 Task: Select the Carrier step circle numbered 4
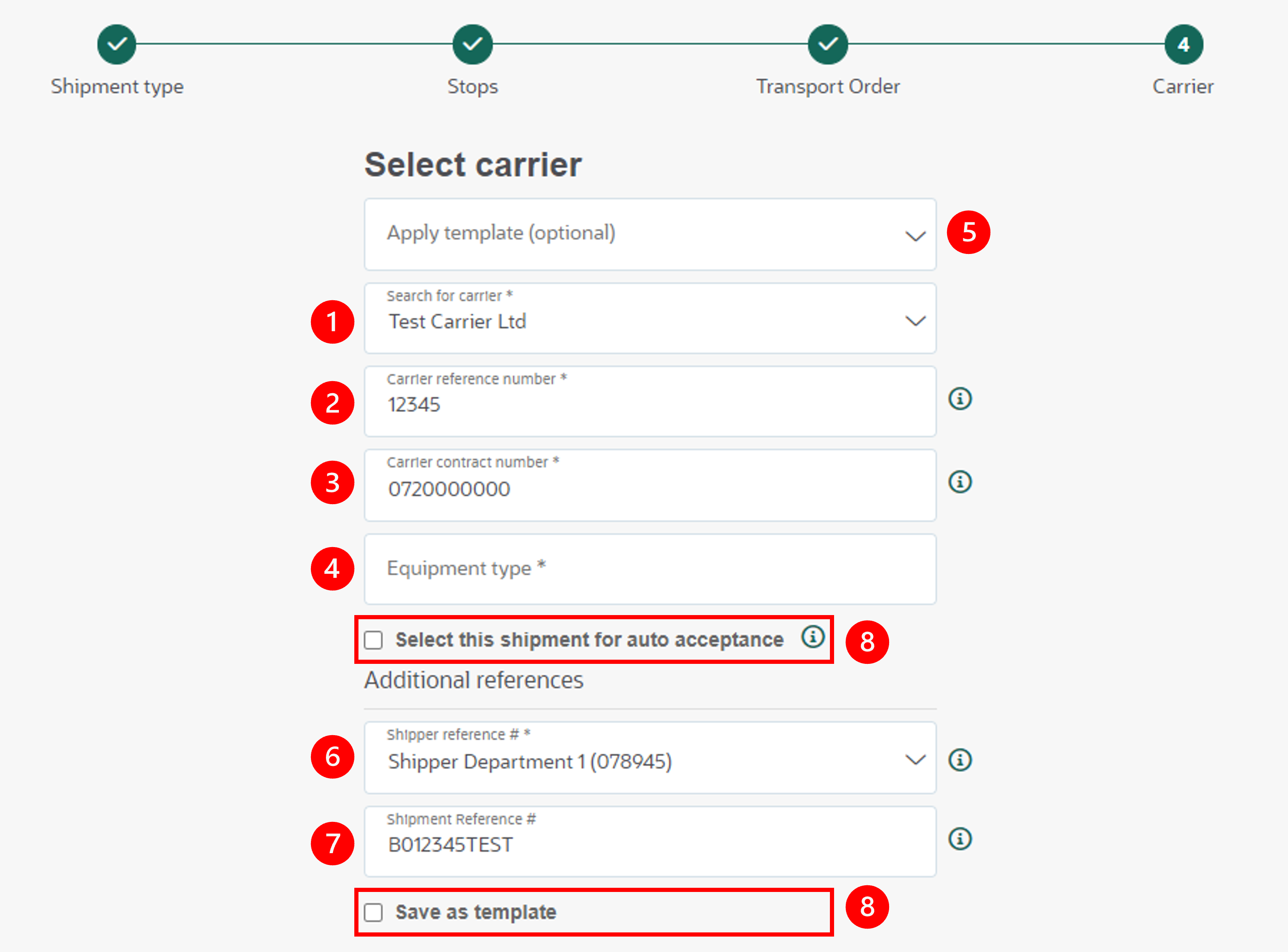[x=1183, y=44]
